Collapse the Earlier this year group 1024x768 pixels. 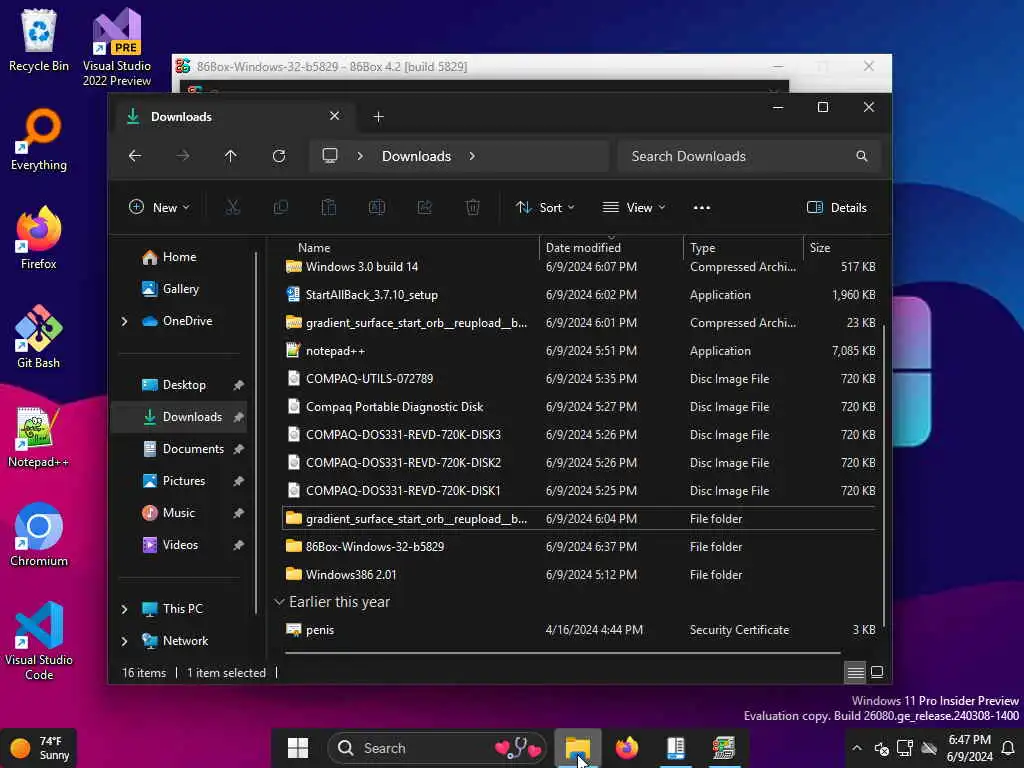[280, 601]
